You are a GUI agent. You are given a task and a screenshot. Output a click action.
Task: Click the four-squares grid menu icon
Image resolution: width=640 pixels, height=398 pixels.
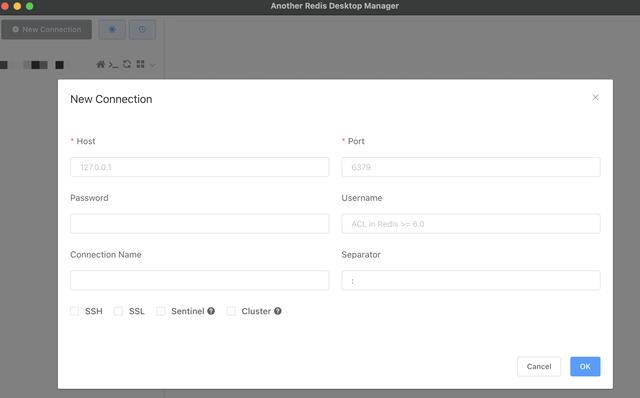[x=140, y=64]
